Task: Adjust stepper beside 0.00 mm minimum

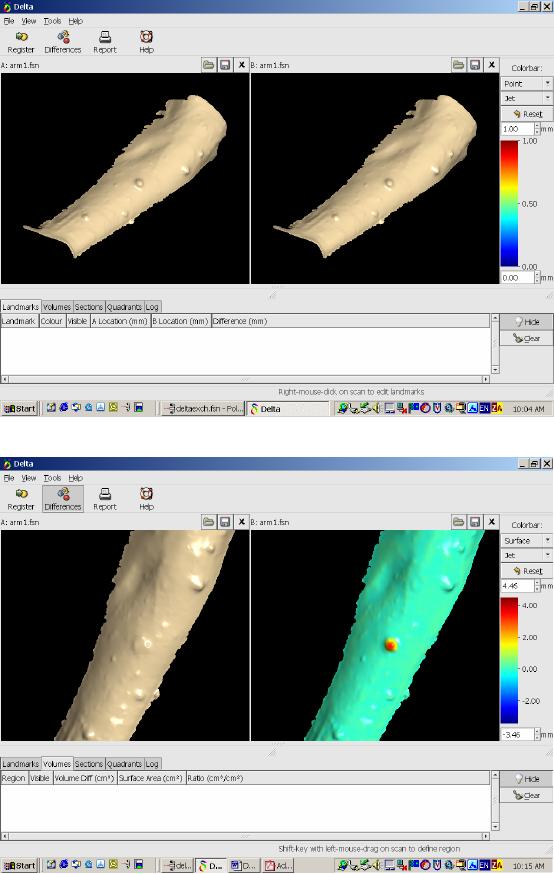Action: pyautogui.click(x=537, y=277)
